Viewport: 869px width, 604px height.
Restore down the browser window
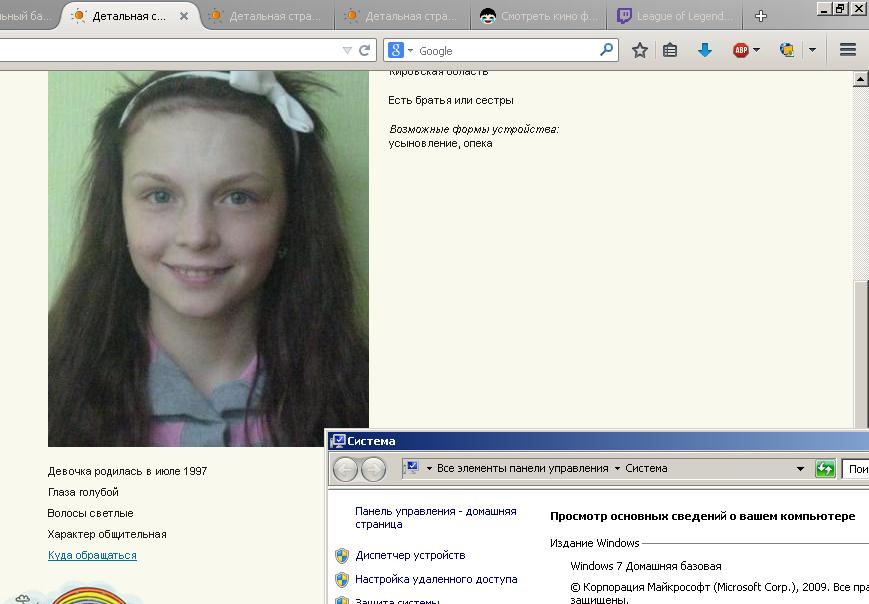tap(840, 8)
